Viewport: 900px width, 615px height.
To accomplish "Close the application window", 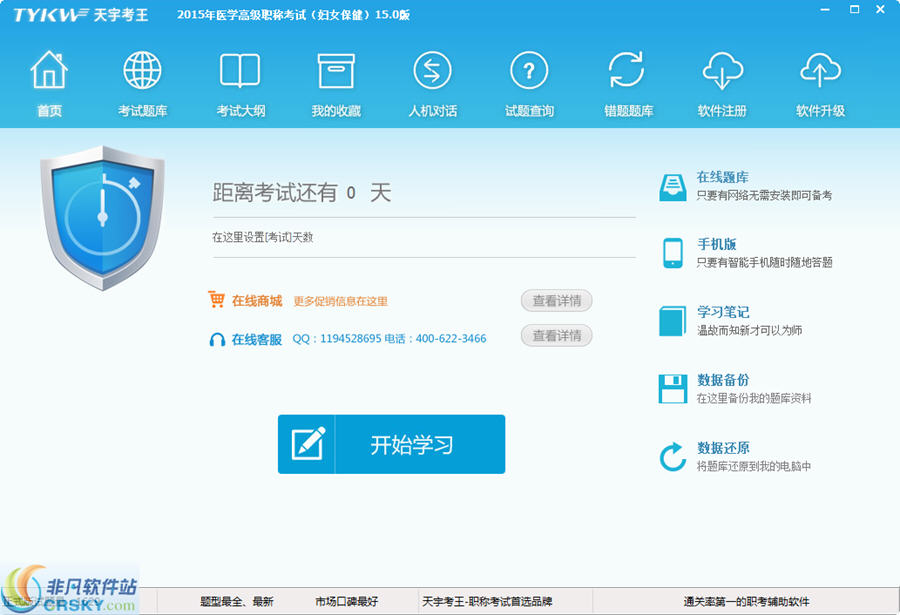I will tap(880, 9).
